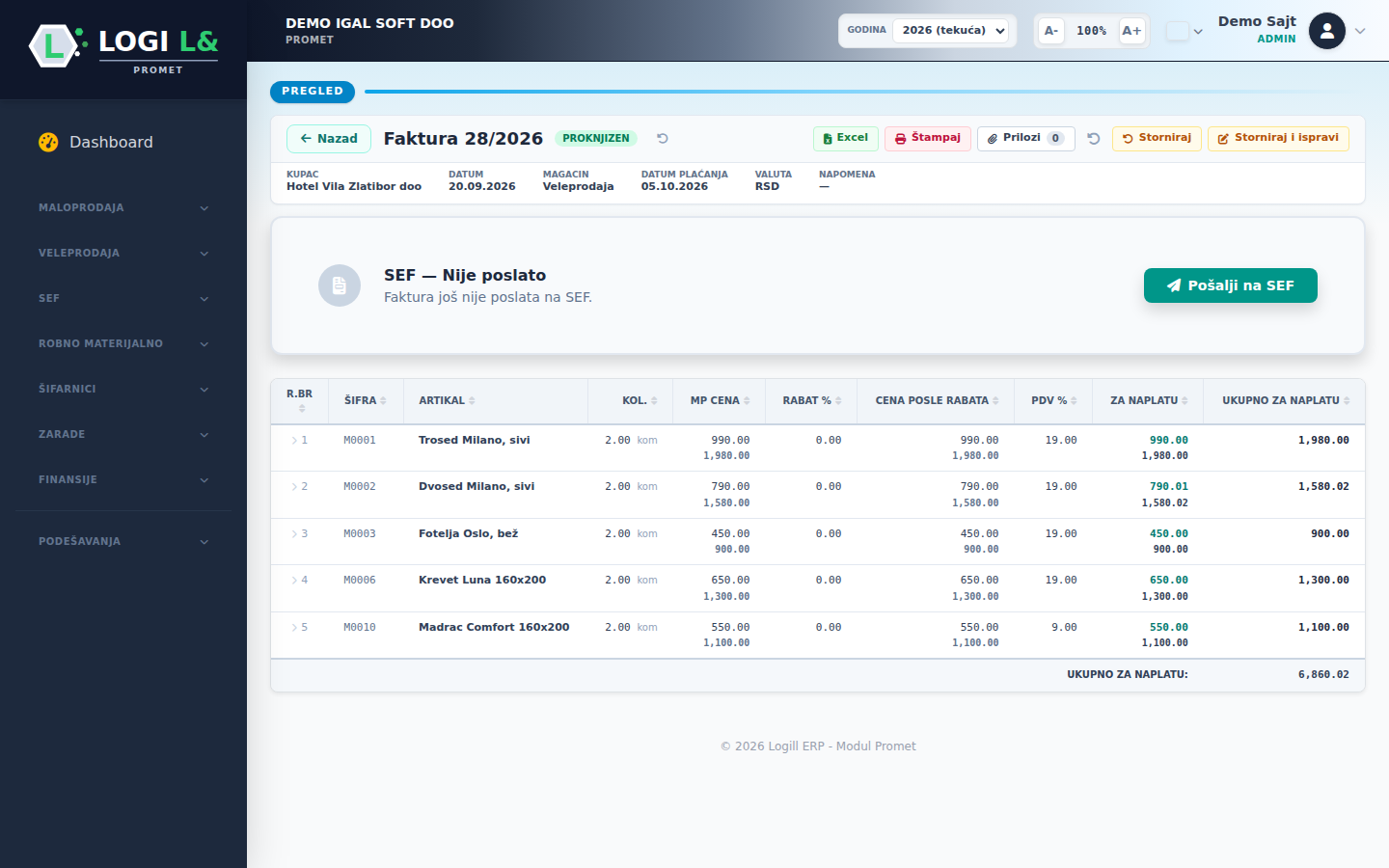Viewport: 1389px width, 868px height.
Task: Click the Dvosed Milano, sivi article name
Action: point(477,487)
